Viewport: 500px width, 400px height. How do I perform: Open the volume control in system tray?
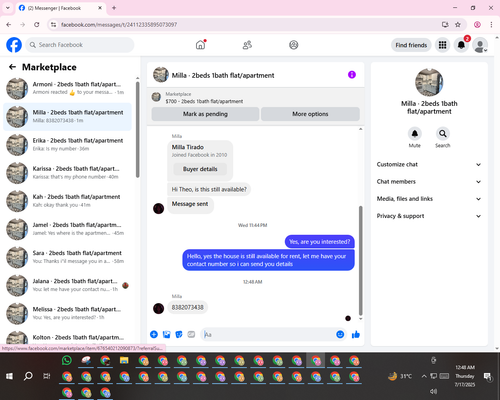click(x=433, y=391)
